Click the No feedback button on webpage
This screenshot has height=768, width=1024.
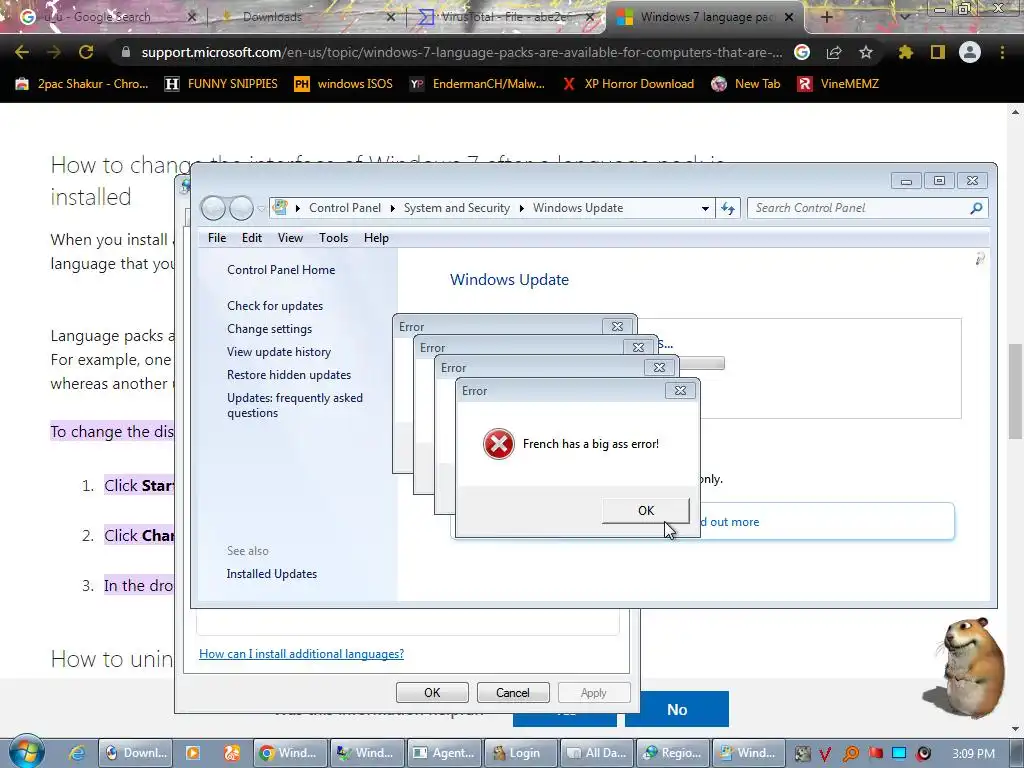pyautogui.click(x=677, y=709)
